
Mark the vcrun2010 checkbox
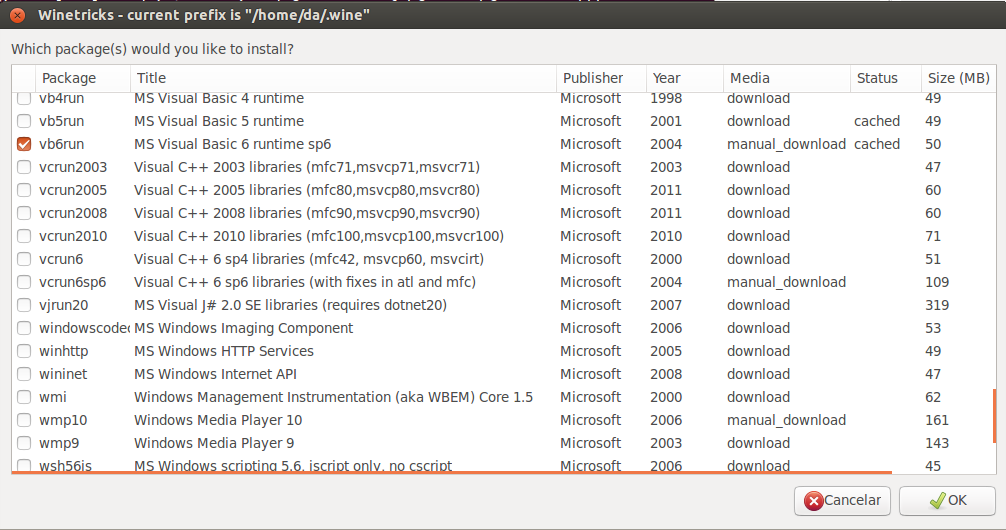tap(24, 236)
